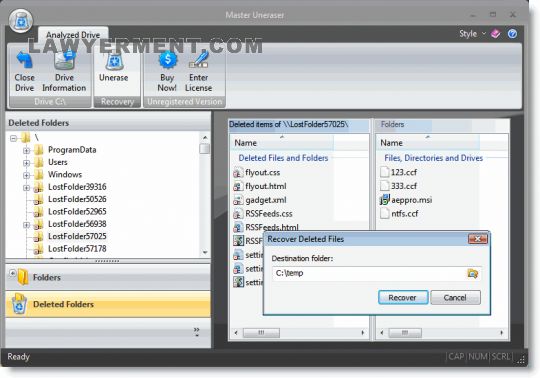Image resolution: width=540 pixels, height=378 pixels.
Task: Click the Destination folder input field
Action: [x=377, y=273]
